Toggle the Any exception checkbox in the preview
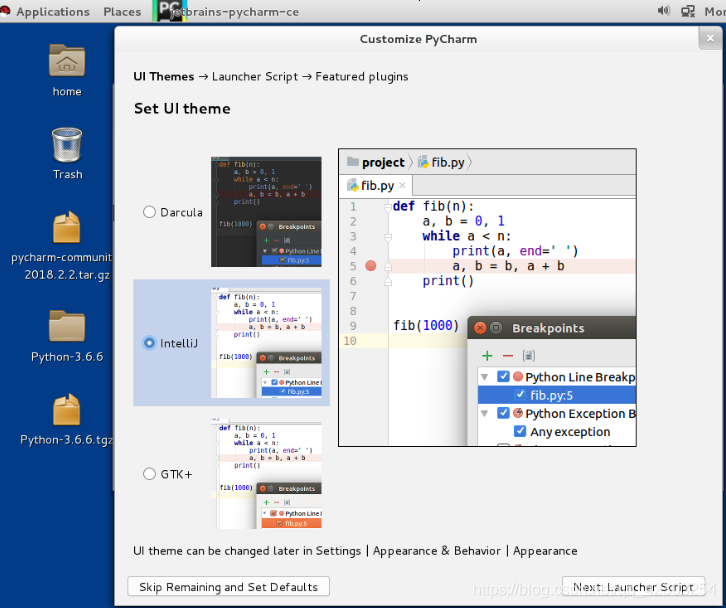This screenshot has width=726, height=608. pos(520,431)
